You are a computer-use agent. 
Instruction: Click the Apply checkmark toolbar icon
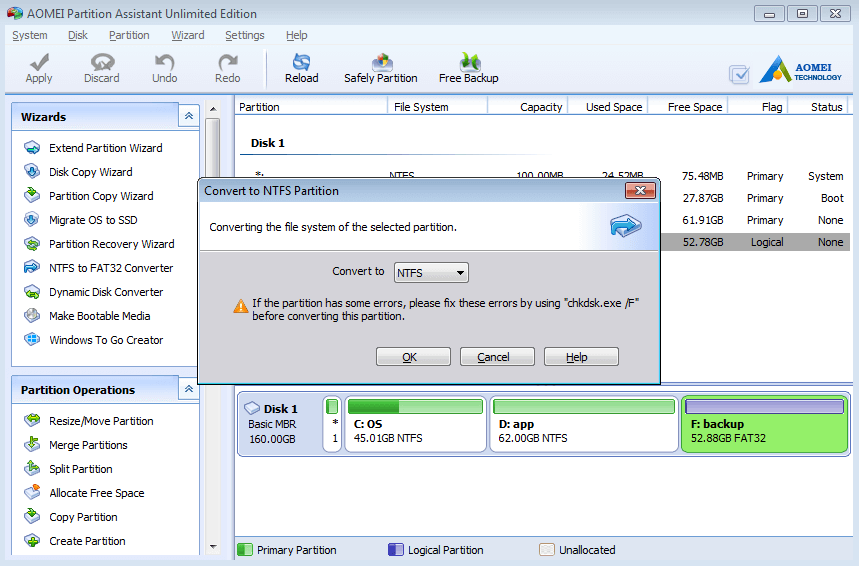39,62
